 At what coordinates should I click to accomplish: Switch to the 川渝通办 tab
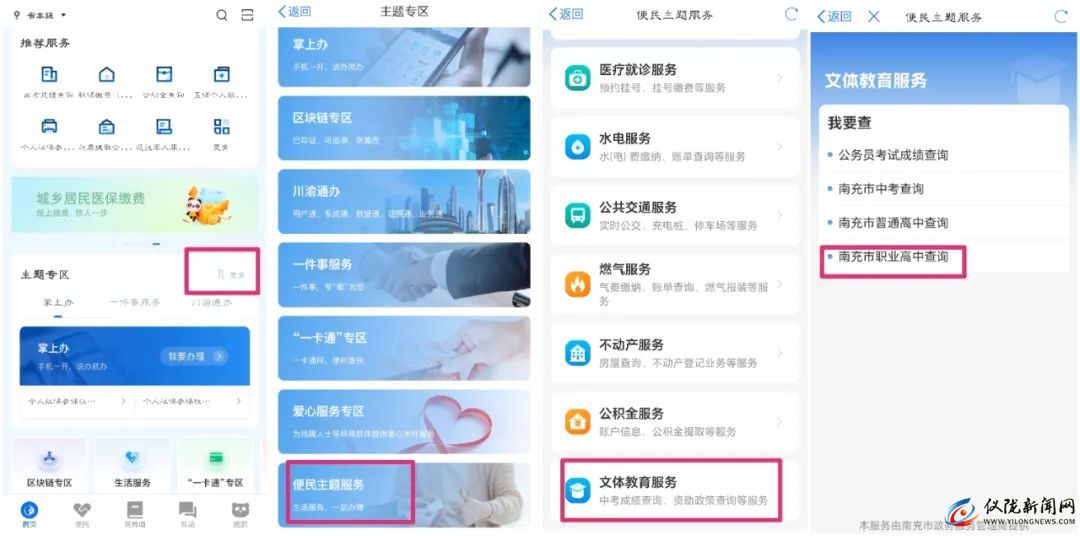211,302
